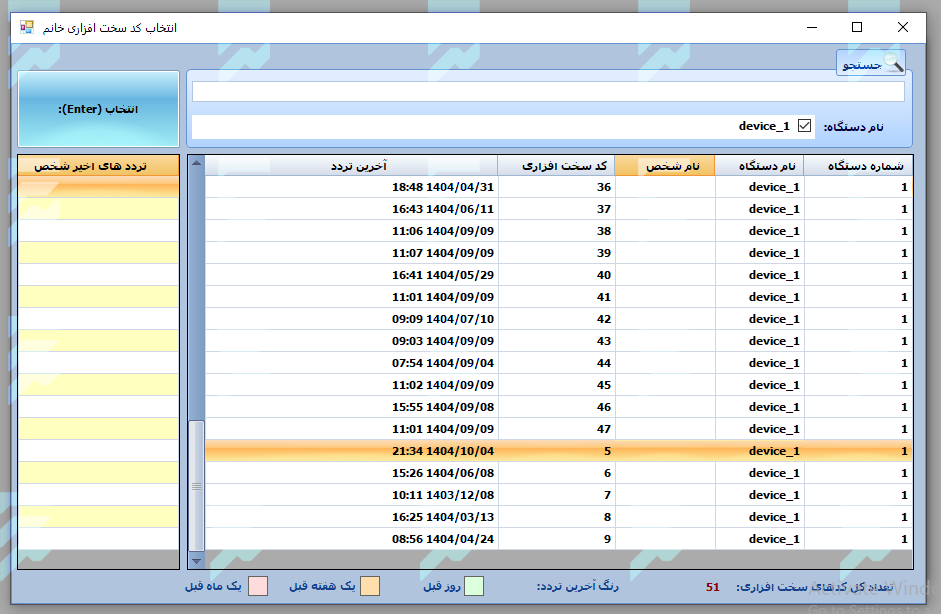Click the empty search text field
The image size is (944, 614).
[548, 92]
